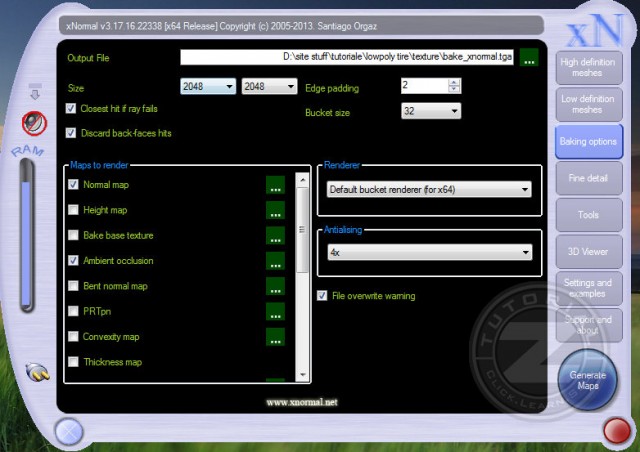This screenshot has width=640, height=452.
Task: Uncheck Discard back-faces hits
Action: [x=71, y=132]
